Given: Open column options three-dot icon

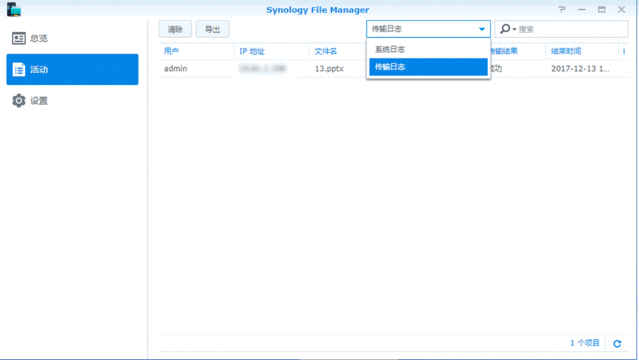Looking at the screenshot, I should pos(624,51).
